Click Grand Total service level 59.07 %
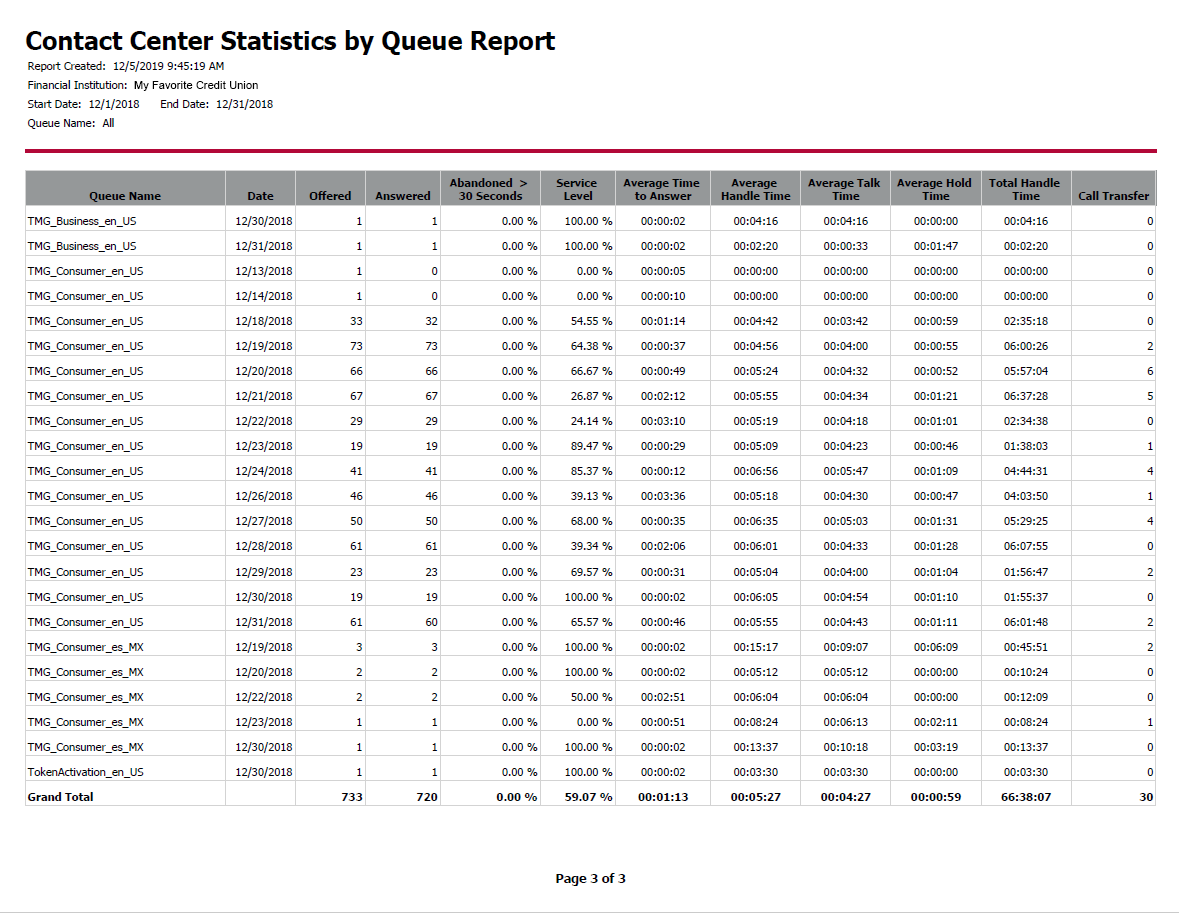Viewport: 1179px width, 913px height. (x=589, y=797)
